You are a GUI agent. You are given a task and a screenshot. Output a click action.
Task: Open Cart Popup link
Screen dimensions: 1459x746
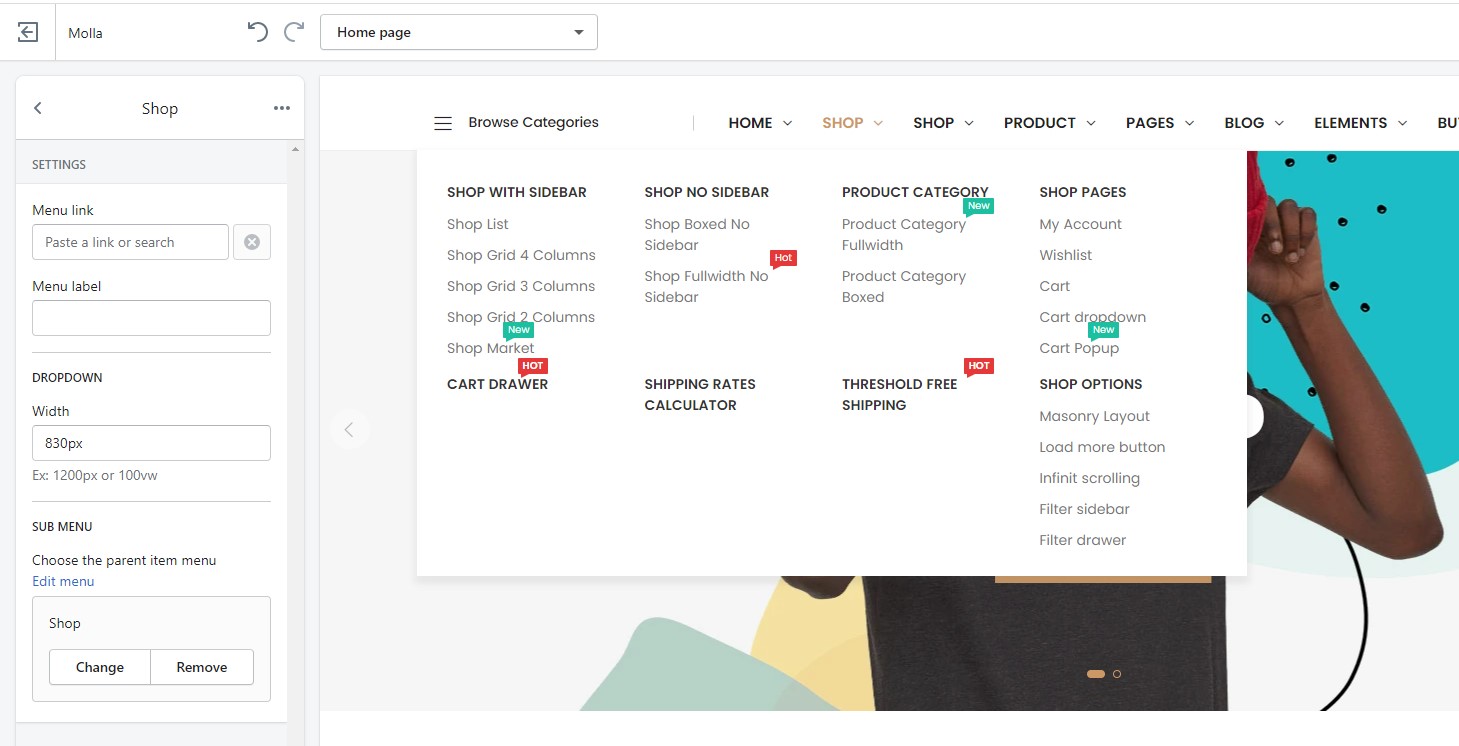point(1079,348)
